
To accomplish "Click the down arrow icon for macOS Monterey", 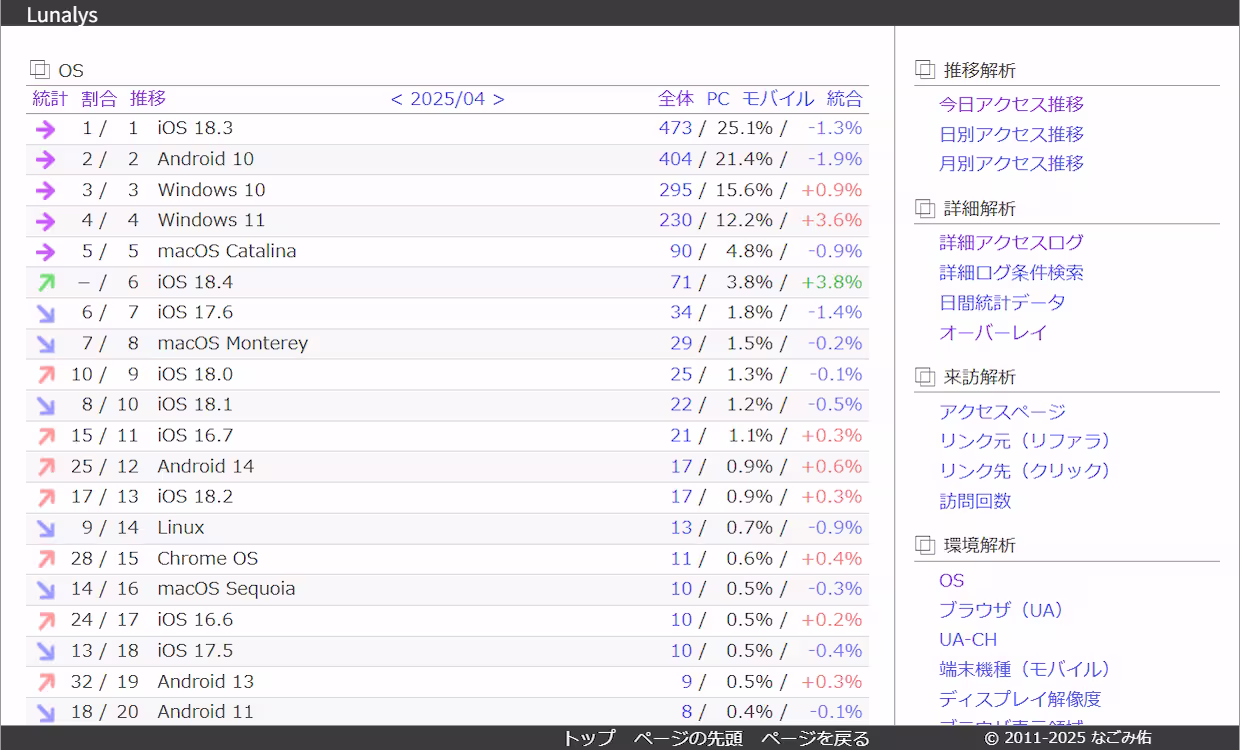I will tap(45, 344).
